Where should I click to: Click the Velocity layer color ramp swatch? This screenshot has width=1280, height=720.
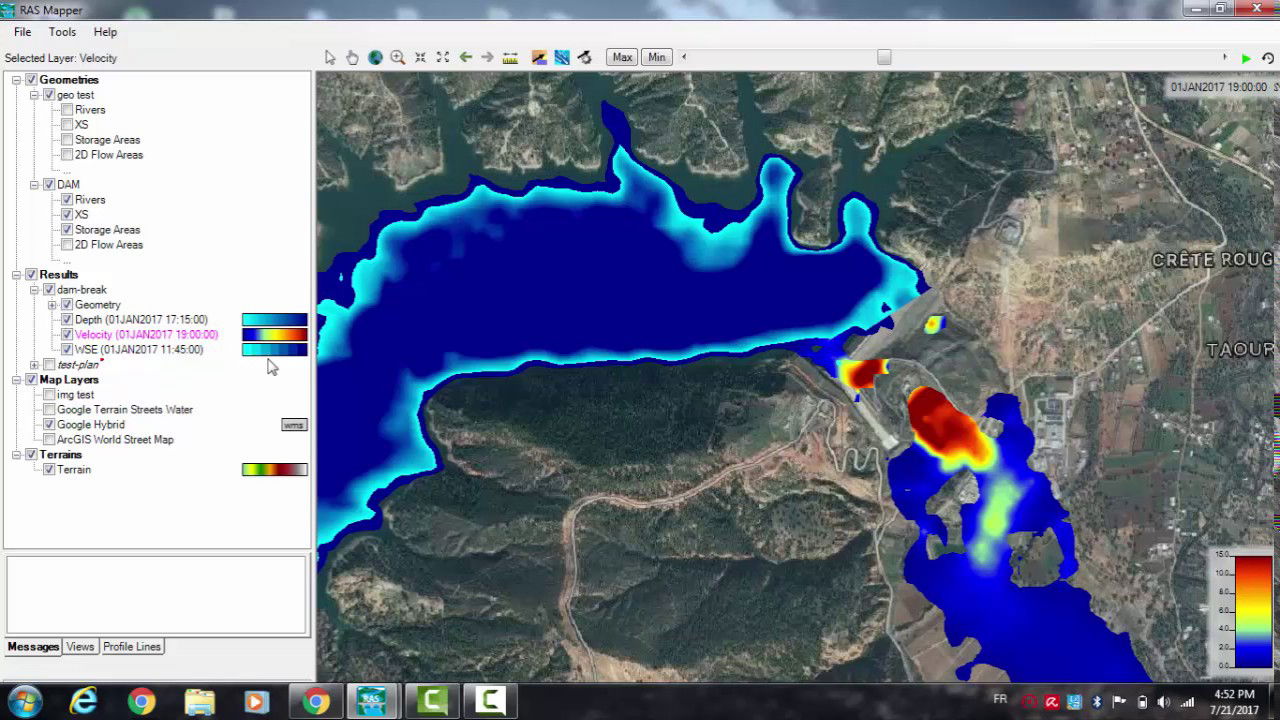pyautogui.click(x=275, y=335)
